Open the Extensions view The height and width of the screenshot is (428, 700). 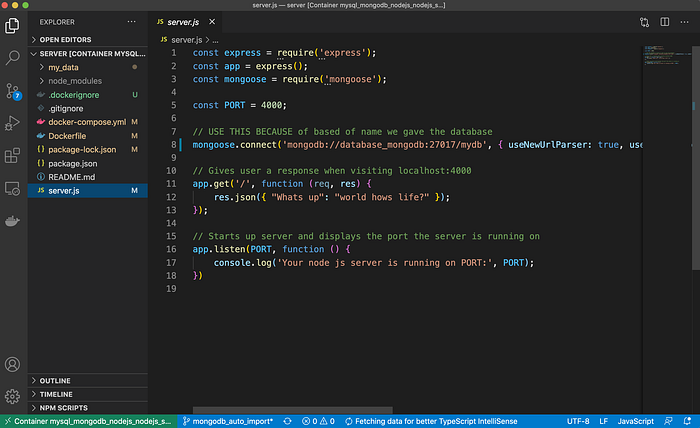pos(13,155)
